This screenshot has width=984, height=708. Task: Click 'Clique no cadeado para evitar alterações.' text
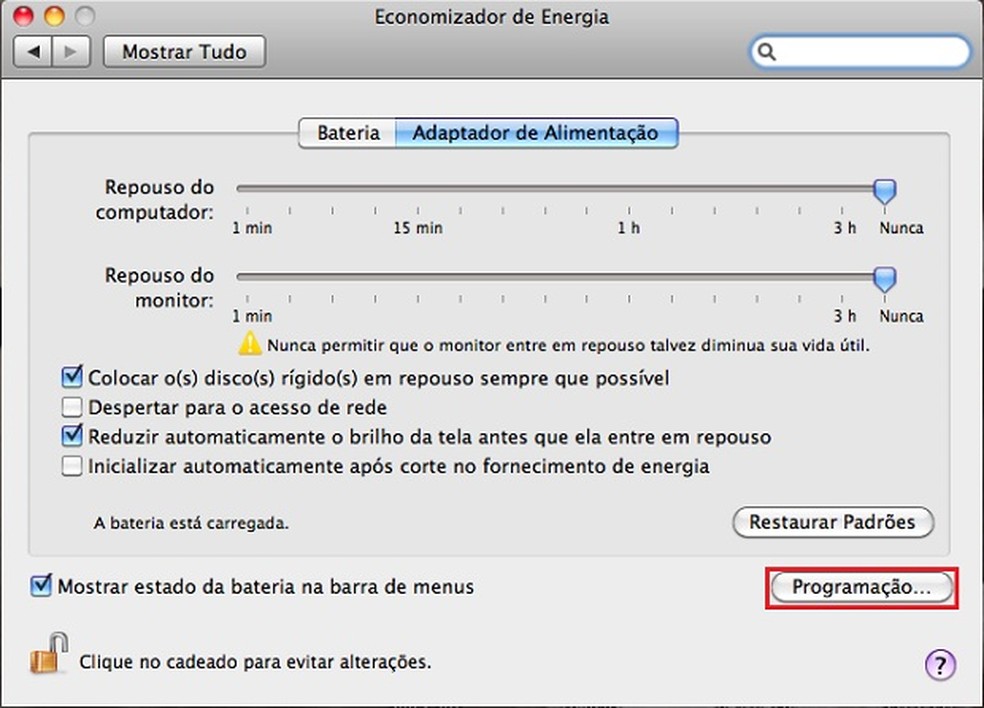tap(255, 662)
